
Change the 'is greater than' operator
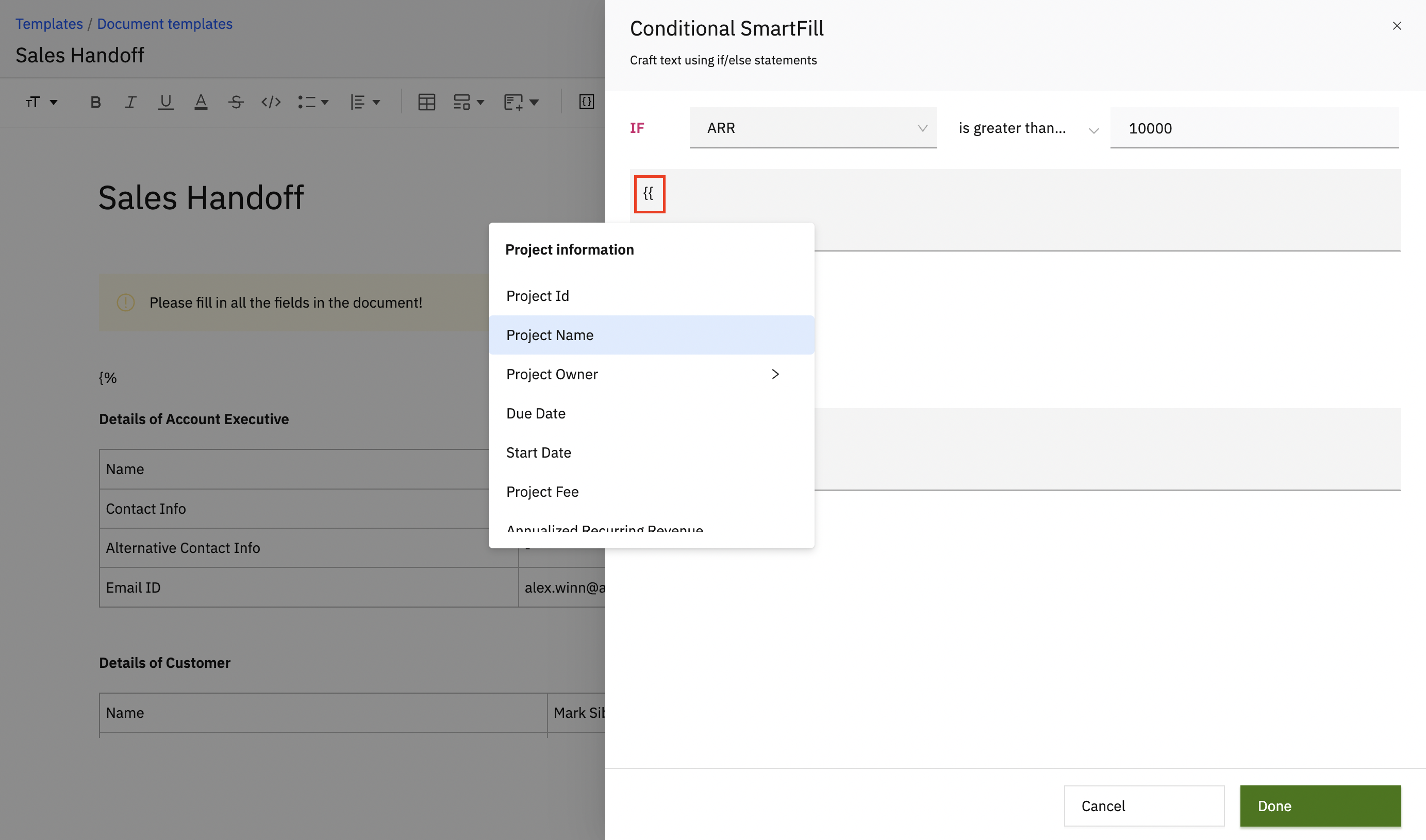click(1027, 129)
